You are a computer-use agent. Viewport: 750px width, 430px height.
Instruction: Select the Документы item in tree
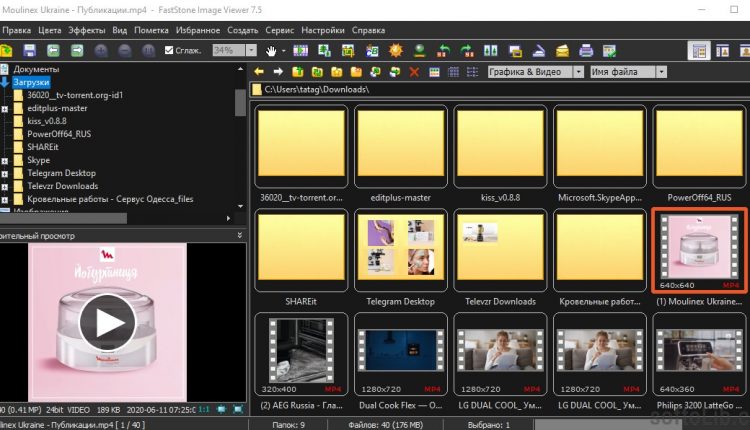[x=36, y=69]
